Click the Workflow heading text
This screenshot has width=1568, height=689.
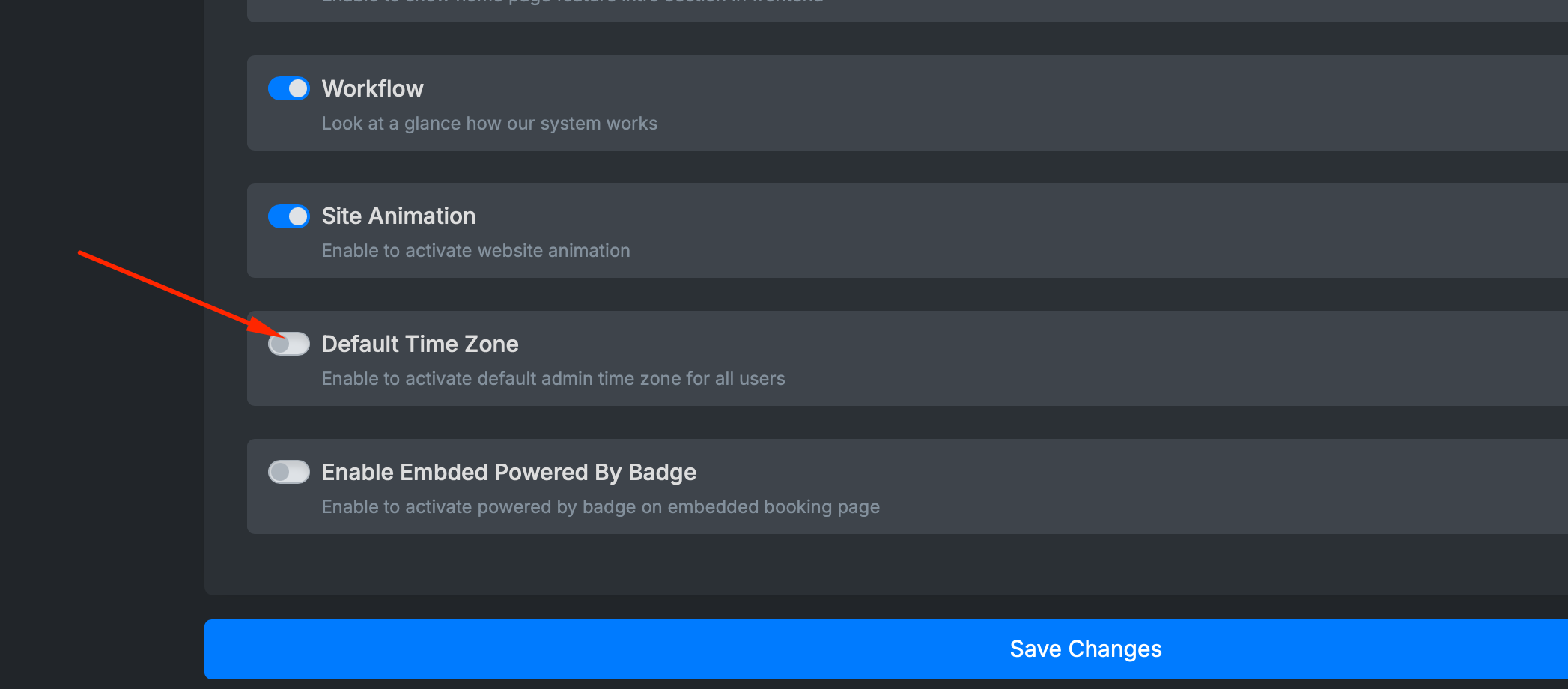tap(372, 88)
